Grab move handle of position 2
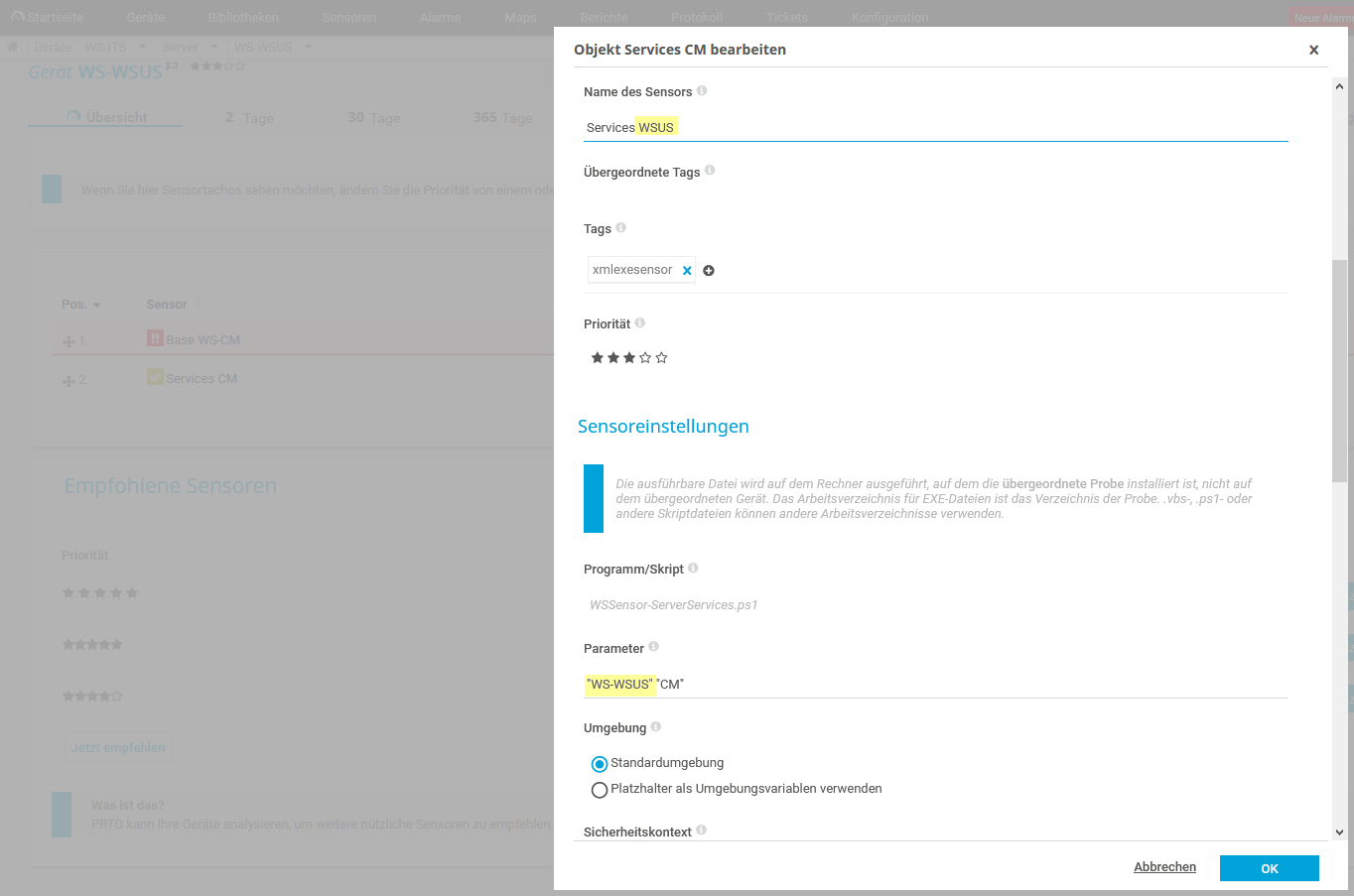This screenshot has height=896, width=1354. (68, 381)
